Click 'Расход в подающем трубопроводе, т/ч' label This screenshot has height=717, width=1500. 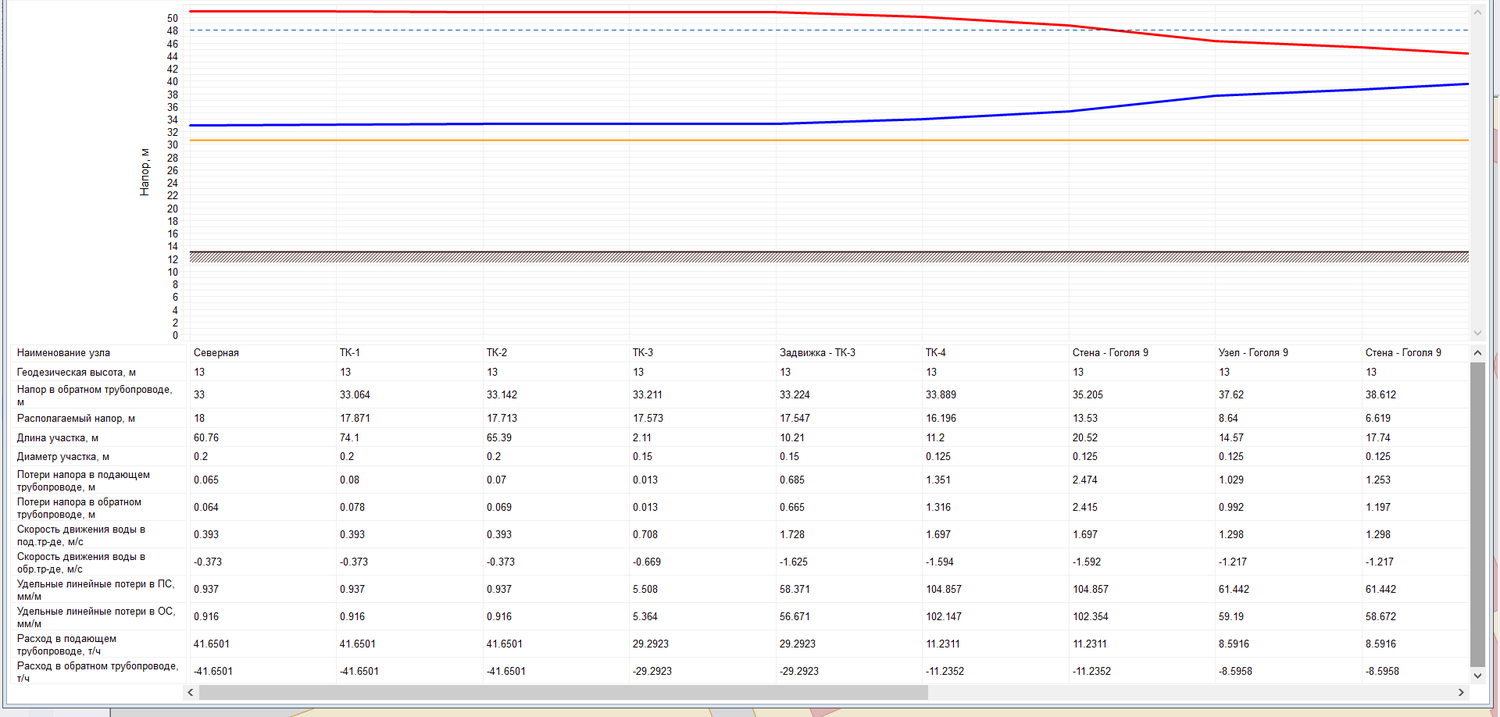(x=73, y=644)
